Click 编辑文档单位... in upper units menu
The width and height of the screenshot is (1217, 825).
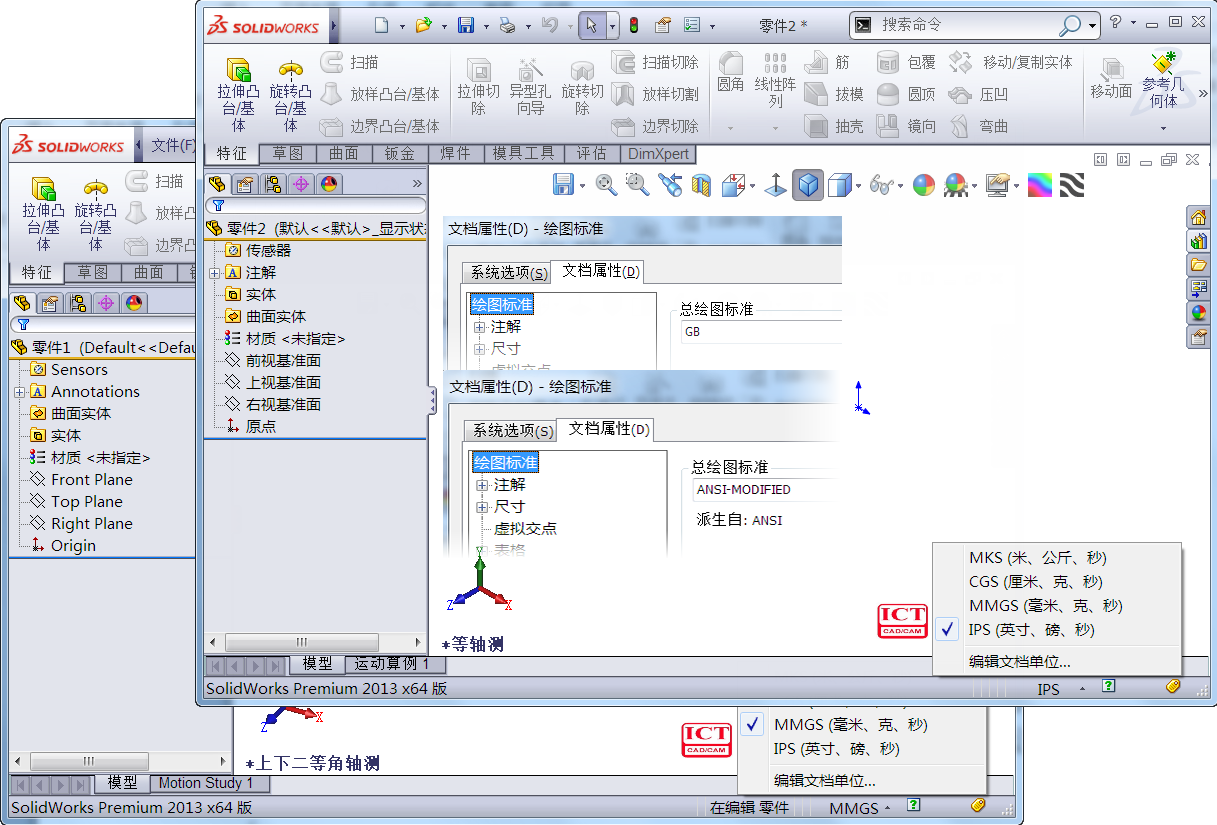click(1020, 661)
